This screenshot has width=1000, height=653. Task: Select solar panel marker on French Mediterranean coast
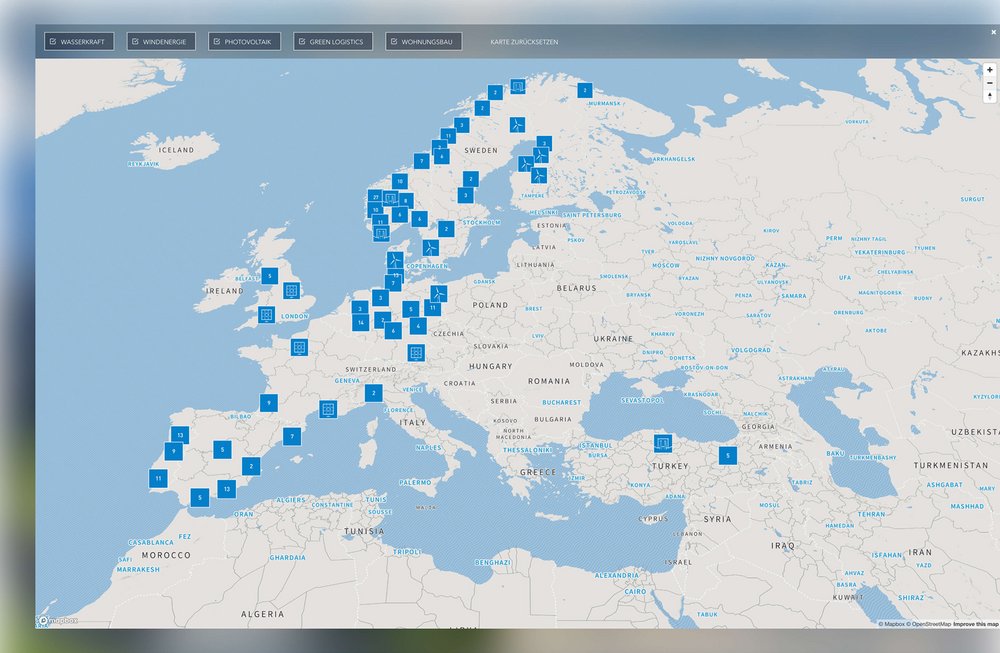pos(328,409)
